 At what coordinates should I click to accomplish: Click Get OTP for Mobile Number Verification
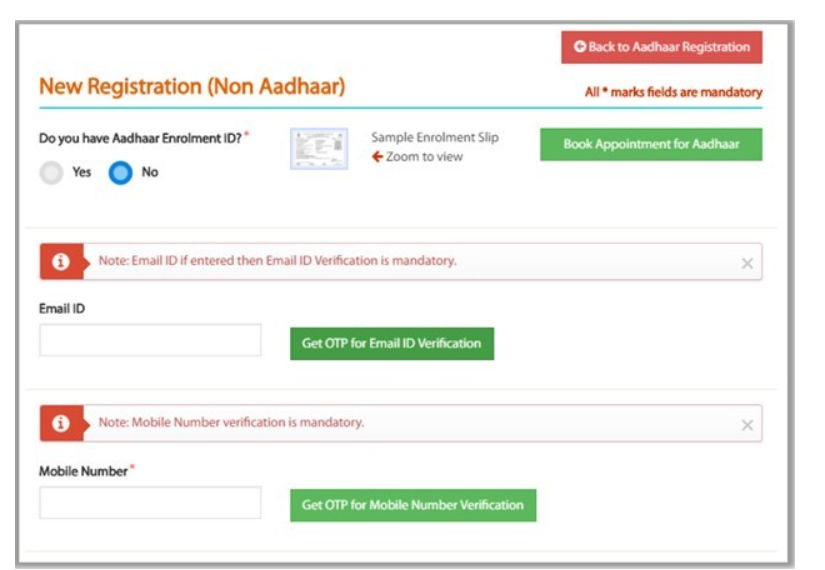click(x=413, y=505)
